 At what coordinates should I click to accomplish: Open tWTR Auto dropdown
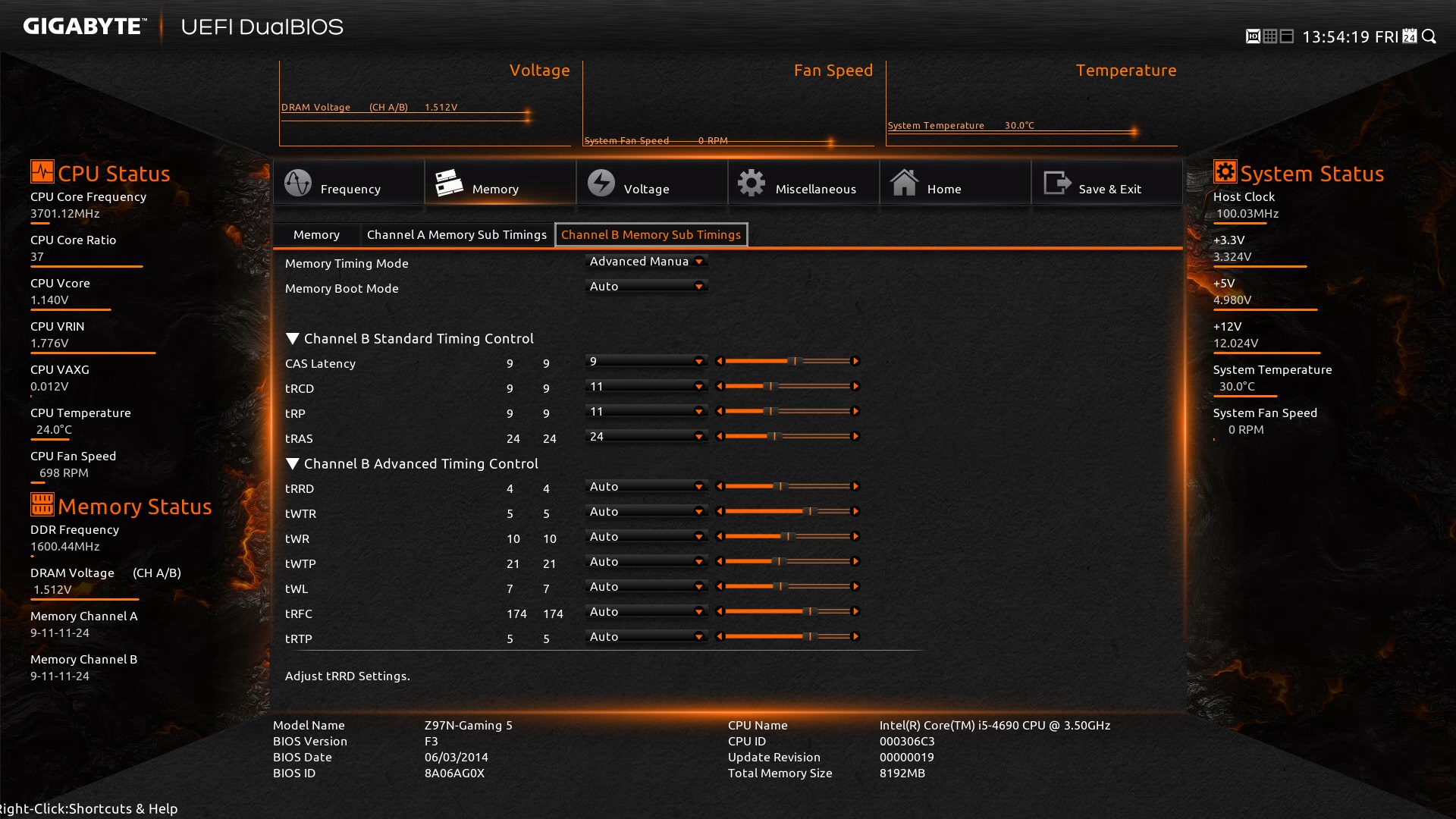(x=646, y=511)
